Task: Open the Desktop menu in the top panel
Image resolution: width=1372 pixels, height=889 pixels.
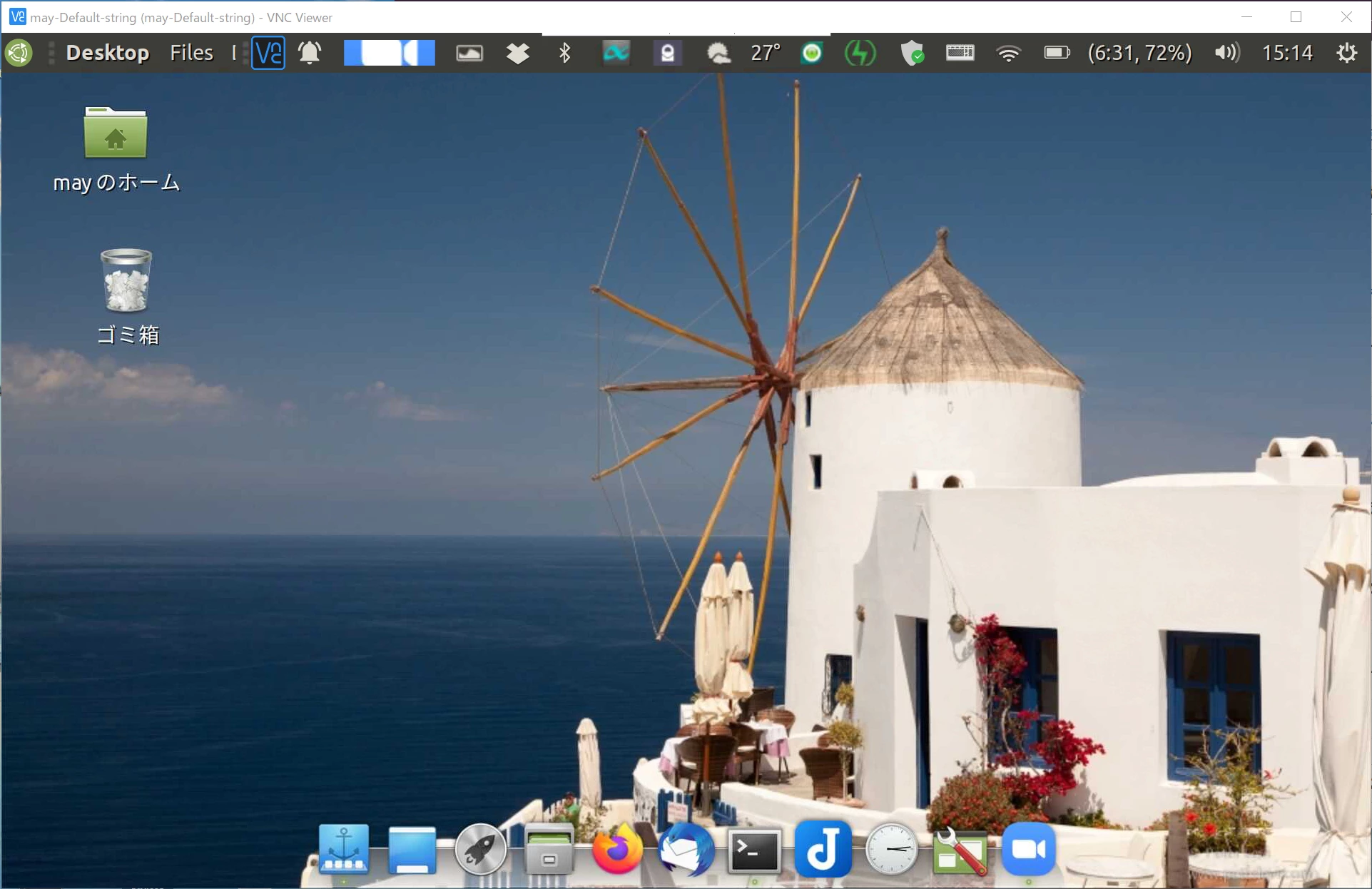Action: (108, 53)
